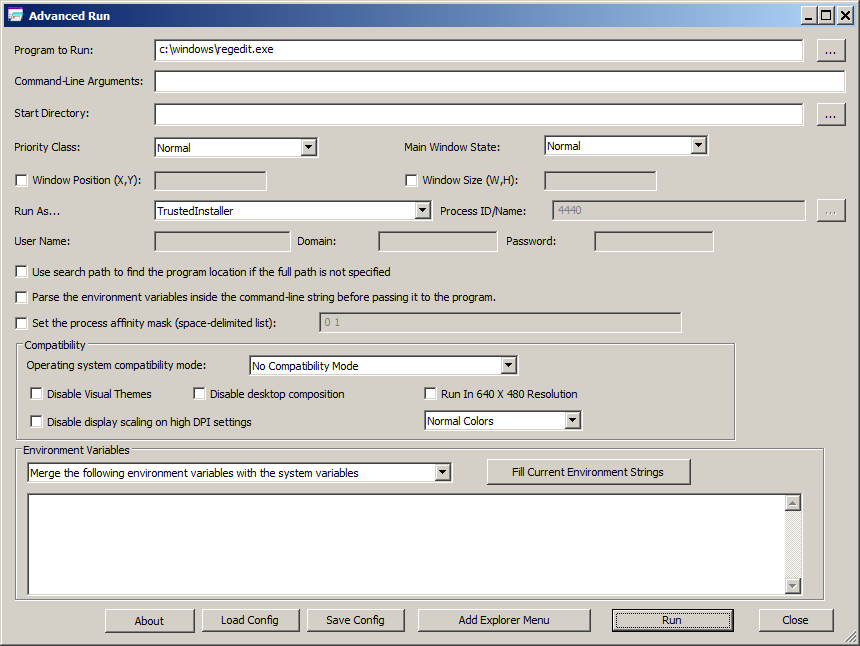The image size is (860, 646).
Task: Click environment text area scrollbar down arrow
Action: pos(793,586)
